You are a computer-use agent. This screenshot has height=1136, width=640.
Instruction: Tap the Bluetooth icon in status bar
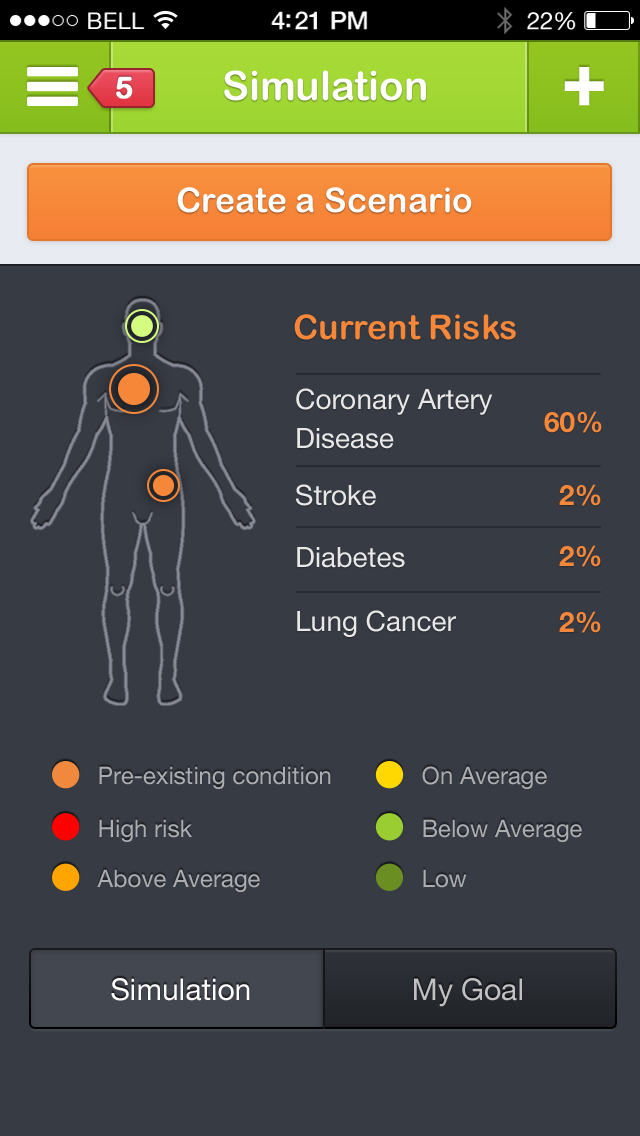505,20
